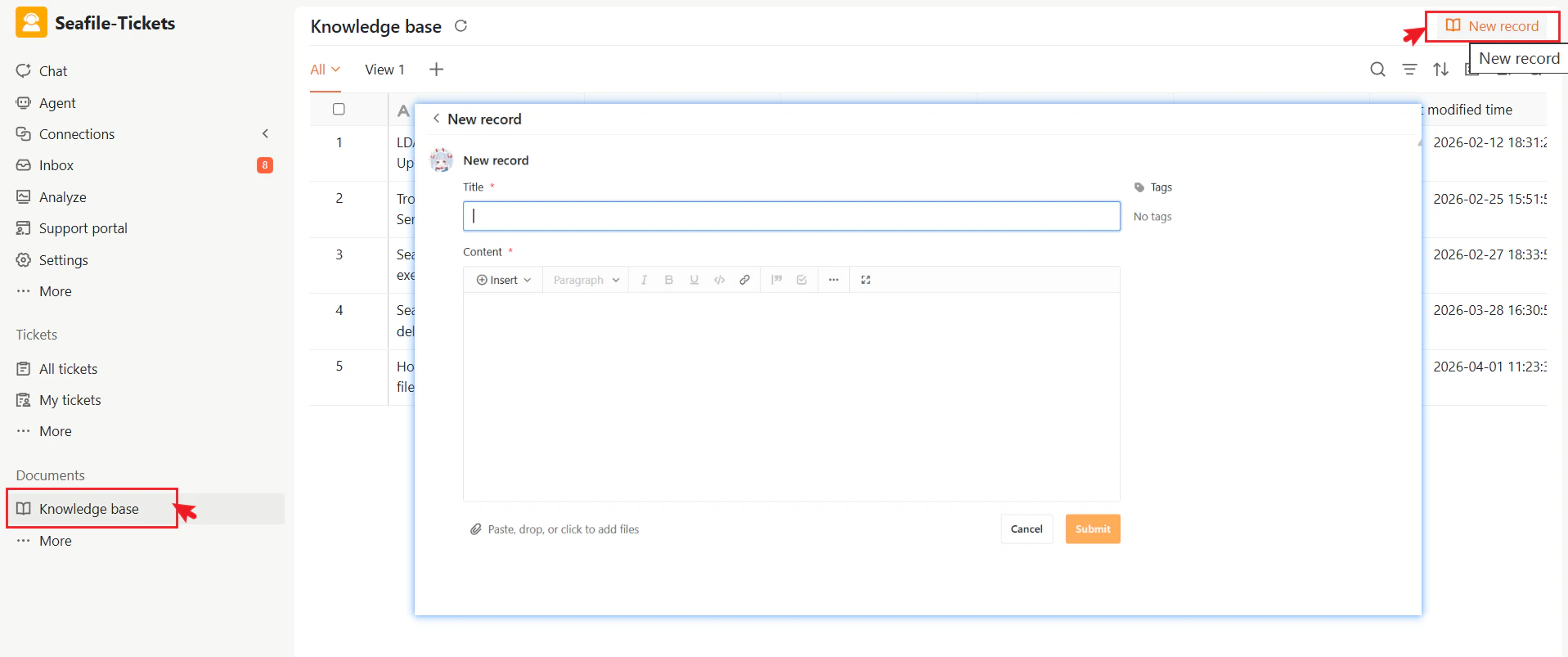
Task: Click the modified time column header
Action: pos(1469,110)
